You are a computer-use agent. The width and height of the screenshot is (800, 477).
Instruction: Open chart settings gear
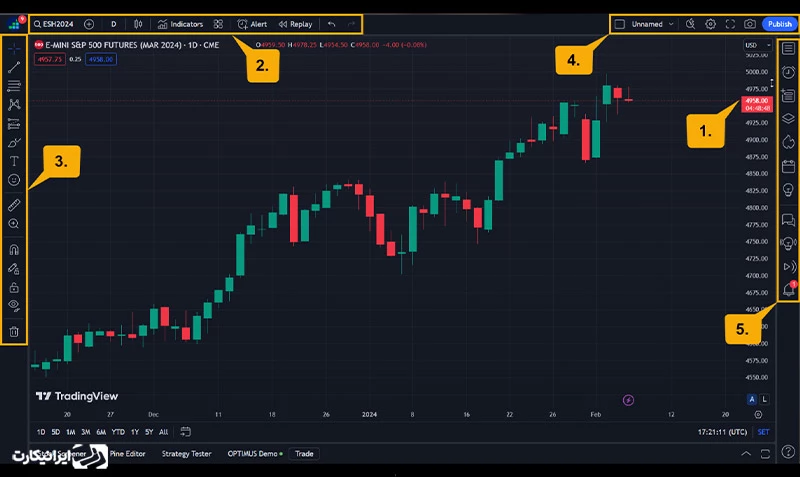click(x=710, y=24)
